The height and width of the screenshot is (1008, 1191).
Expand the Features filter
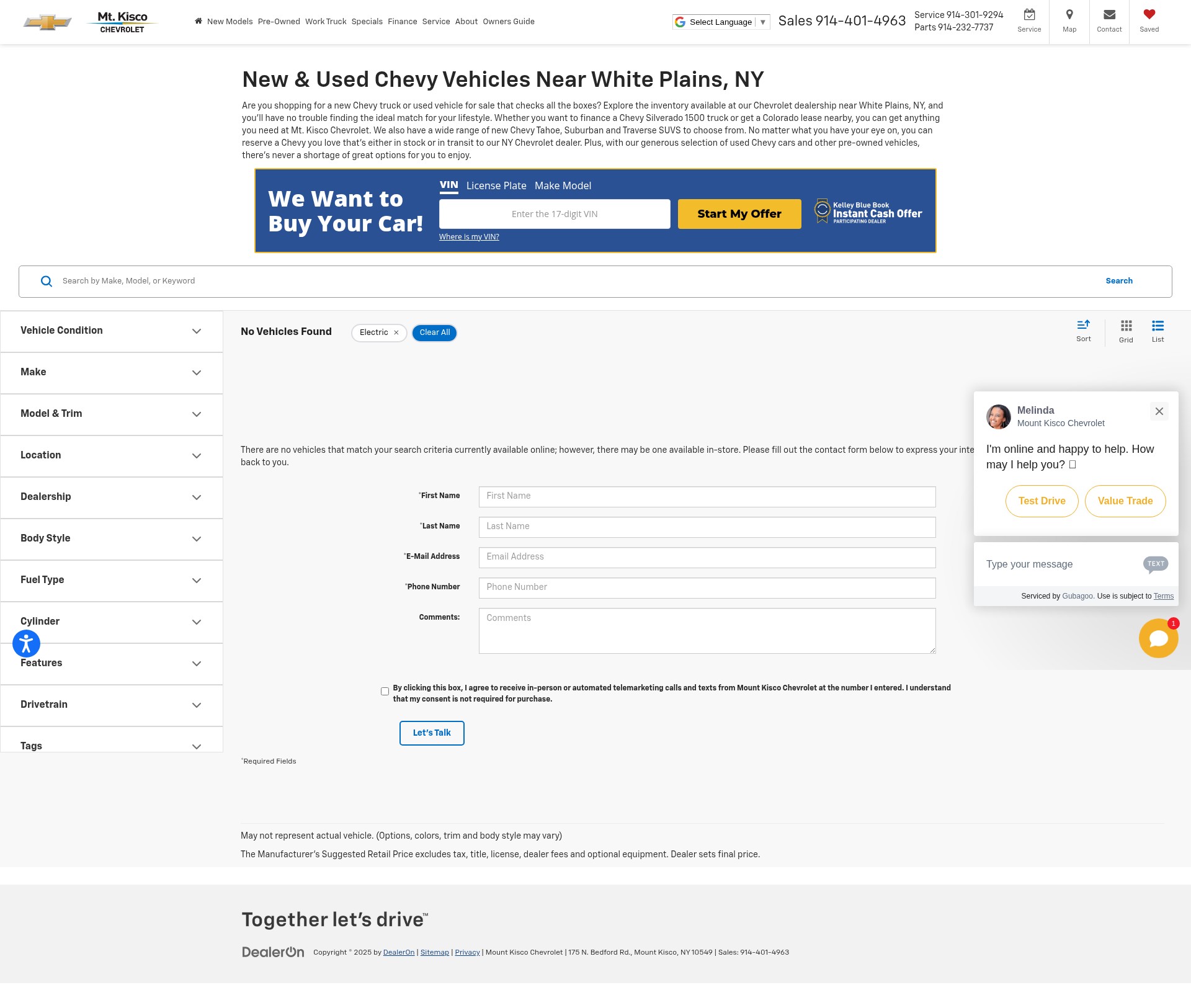click(x=112, y=664)
